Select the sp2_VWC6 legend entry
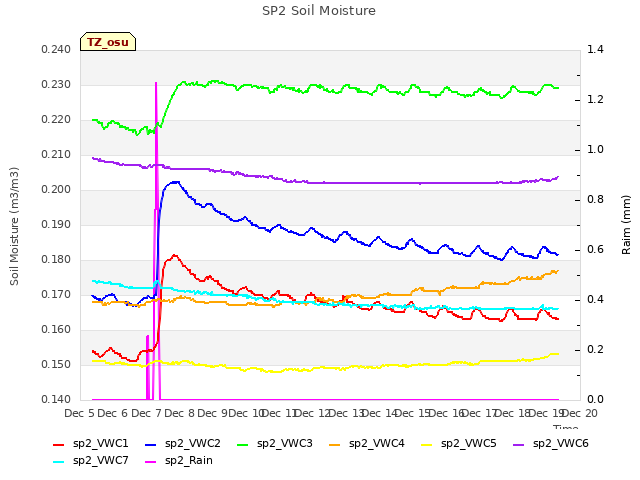640x480 pixels. click(551, 443)
